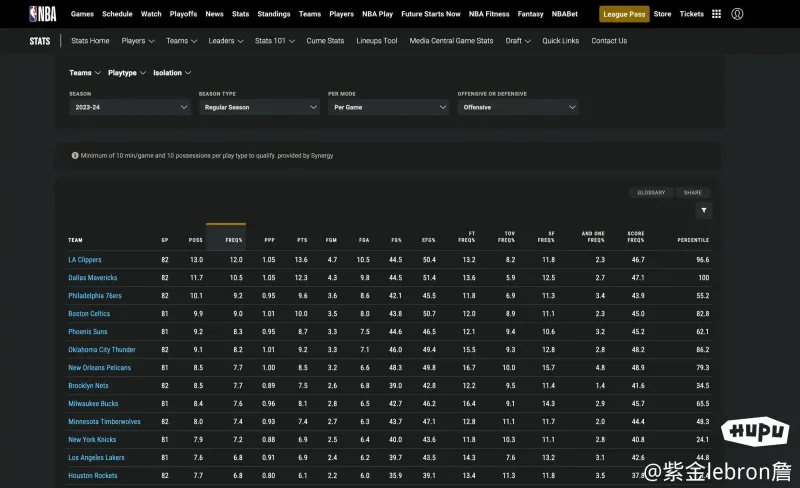Image resolution: width=800 pixels, height=488 pixels.
Task: Open Schedule in top navigation
Action: (x=117, y=14)
